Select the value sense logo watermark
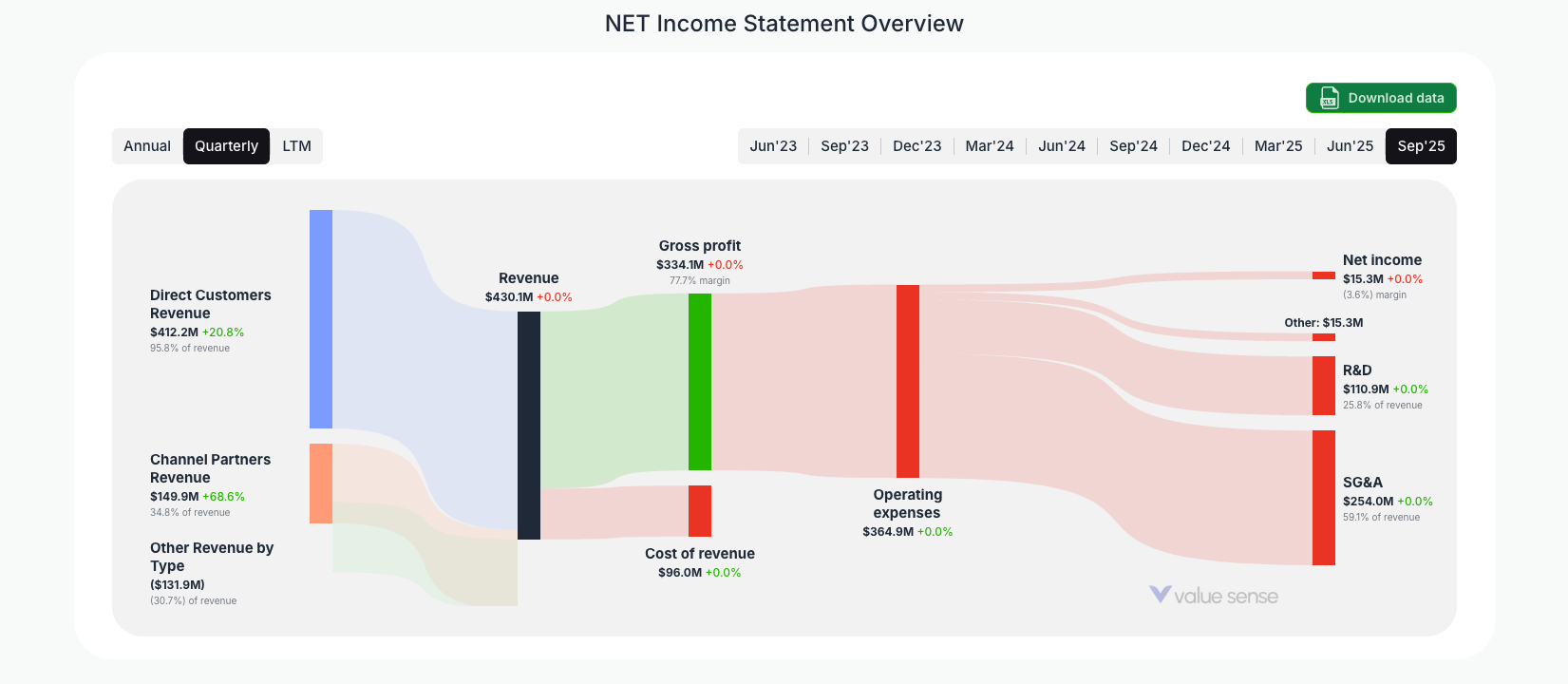The image size is (1568, 684). click(x=1216, y=595)
